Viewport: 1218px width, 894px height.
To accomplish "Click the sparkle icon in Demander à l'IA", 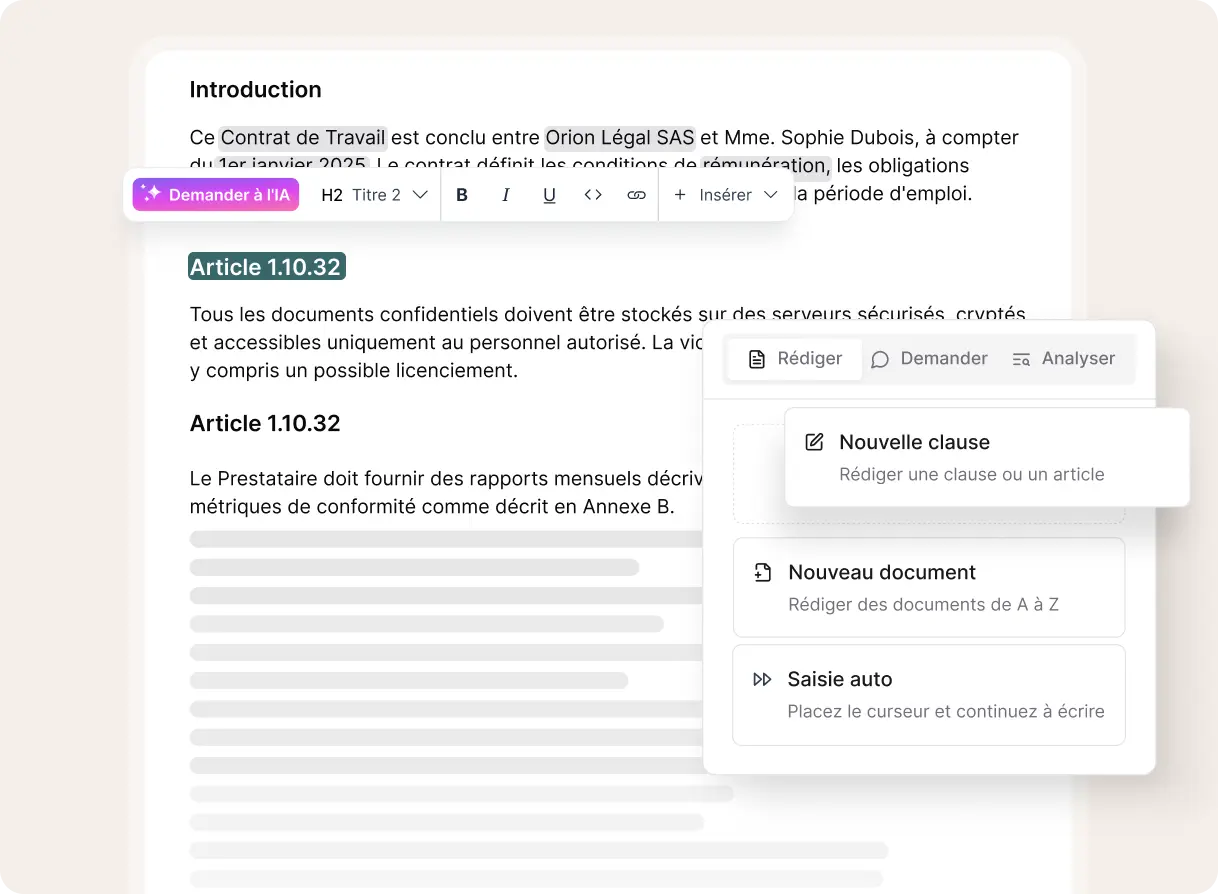I will (151, 194).
